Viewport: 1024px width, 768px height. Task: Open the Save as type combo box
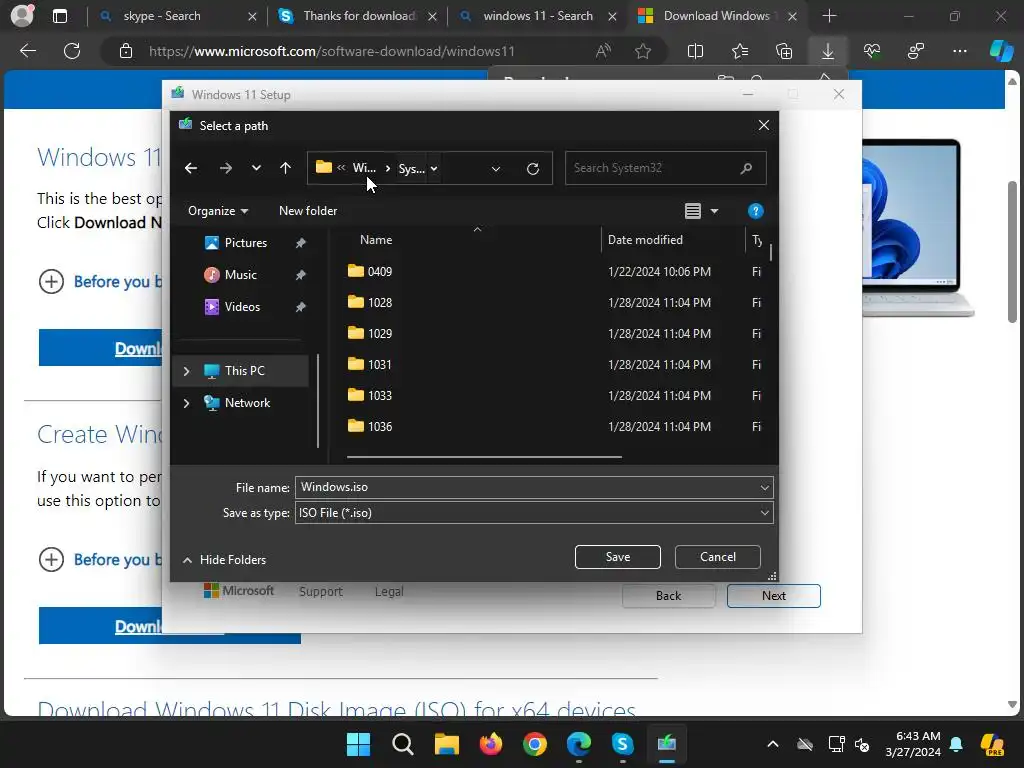[x=534, y=513]
